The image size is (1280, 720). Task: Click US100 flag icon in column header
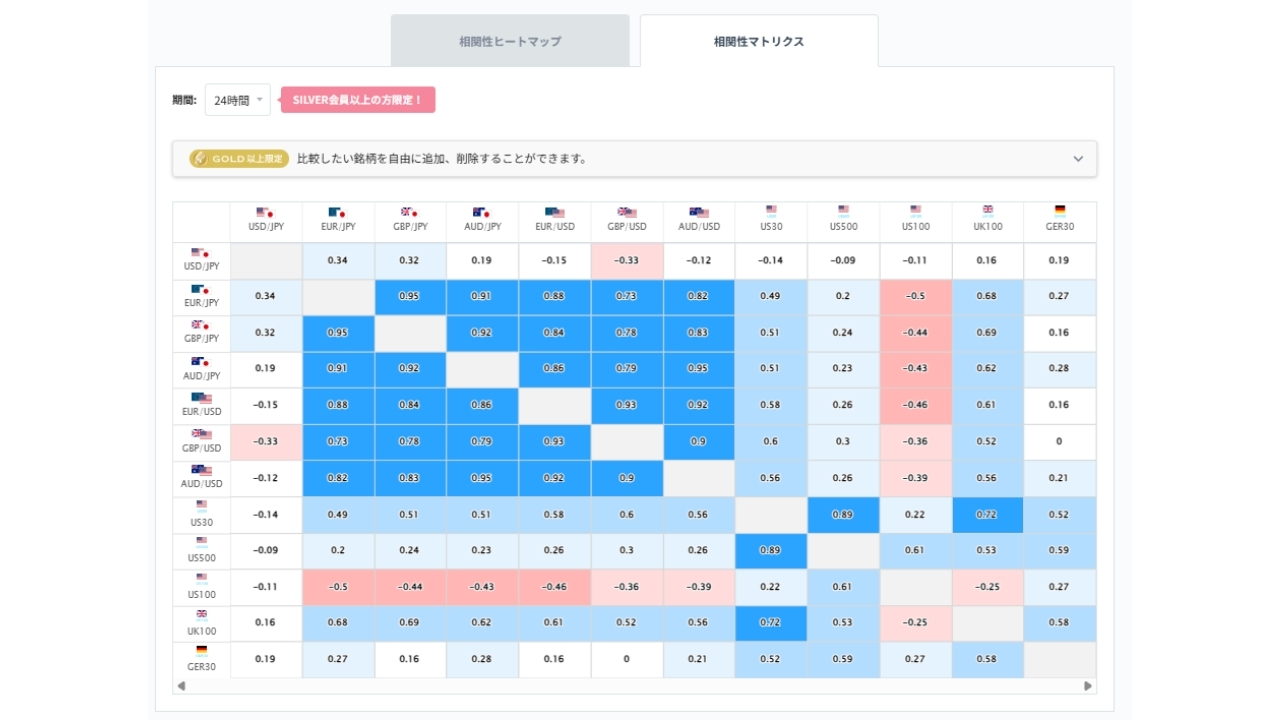[915, 211]
